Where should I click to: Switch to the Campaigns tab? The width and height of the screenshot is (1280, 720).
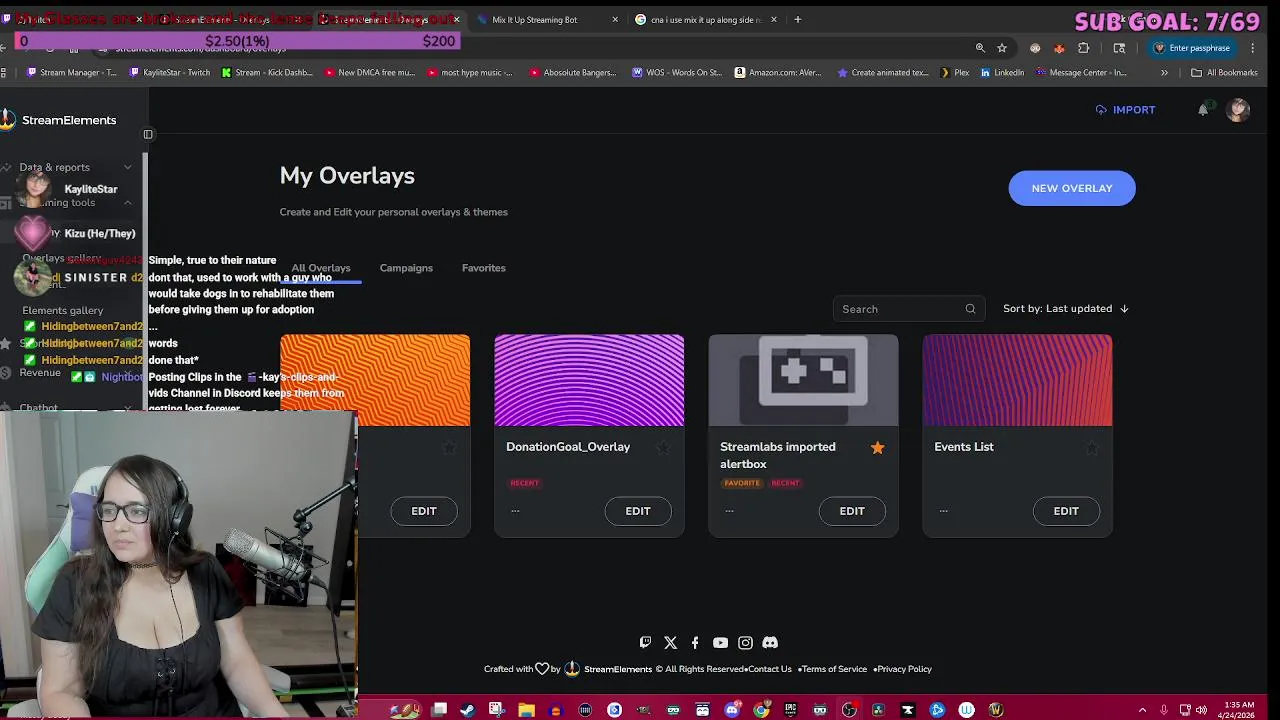pyautogui.click(x=406, y=268)
